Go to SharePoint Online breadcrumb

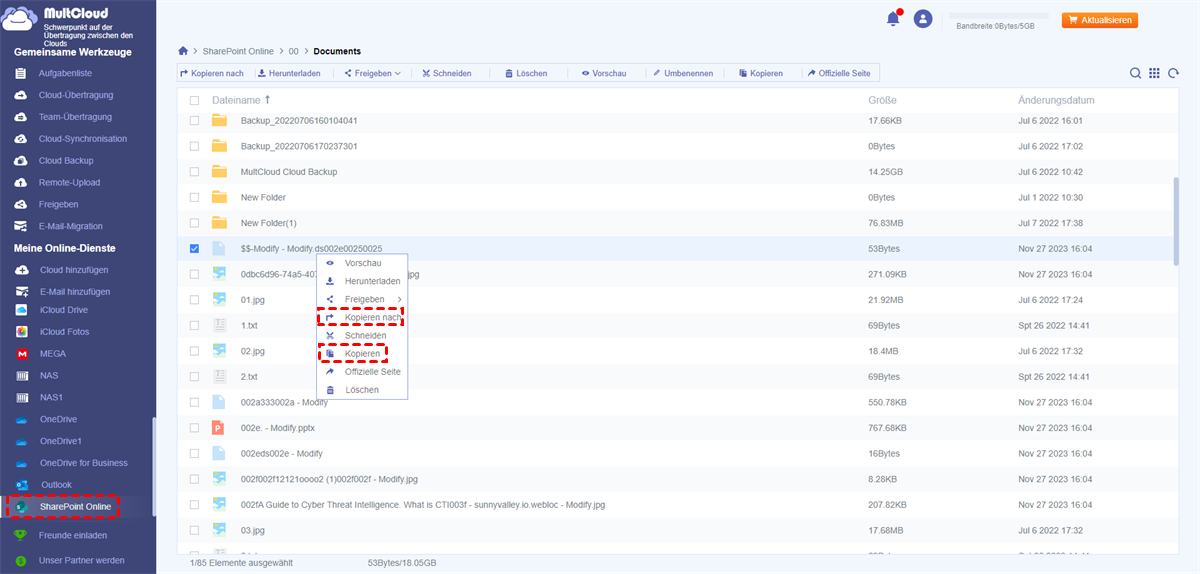point(237,51)
